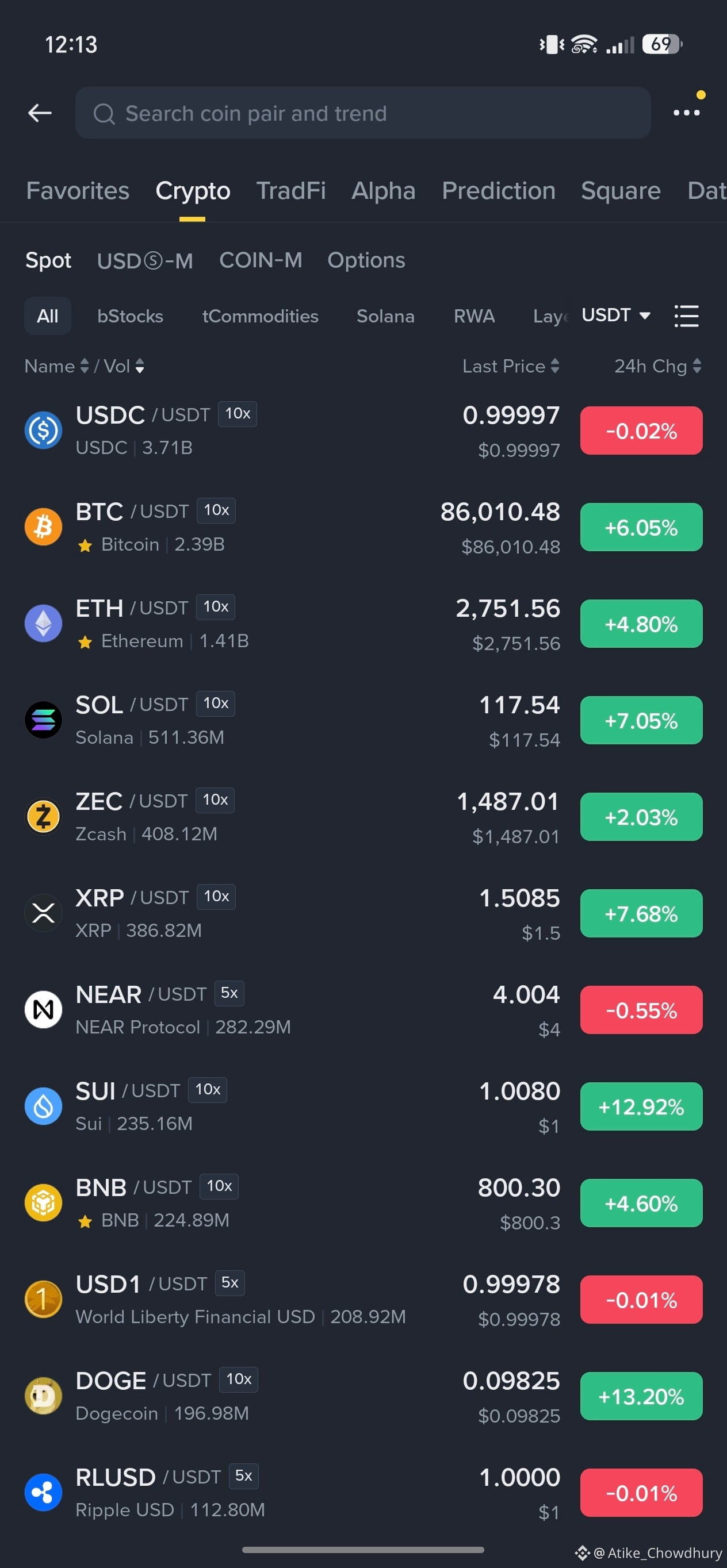Filter the list by bStocks category
This screenshot has width=727, height=1568.
[131, 316]
